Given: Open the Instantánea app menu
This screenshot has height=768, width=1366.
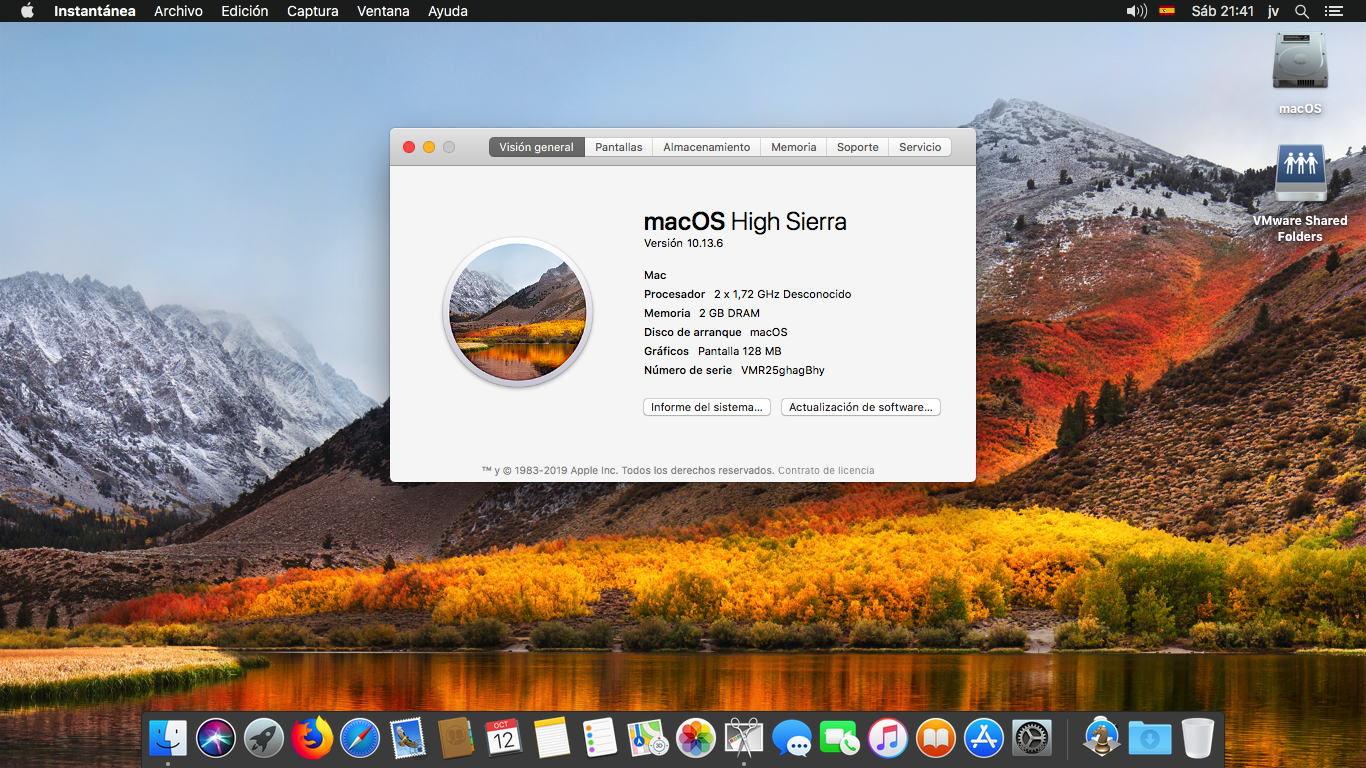Looking at the screenshot, I should (x=95, y=11).
